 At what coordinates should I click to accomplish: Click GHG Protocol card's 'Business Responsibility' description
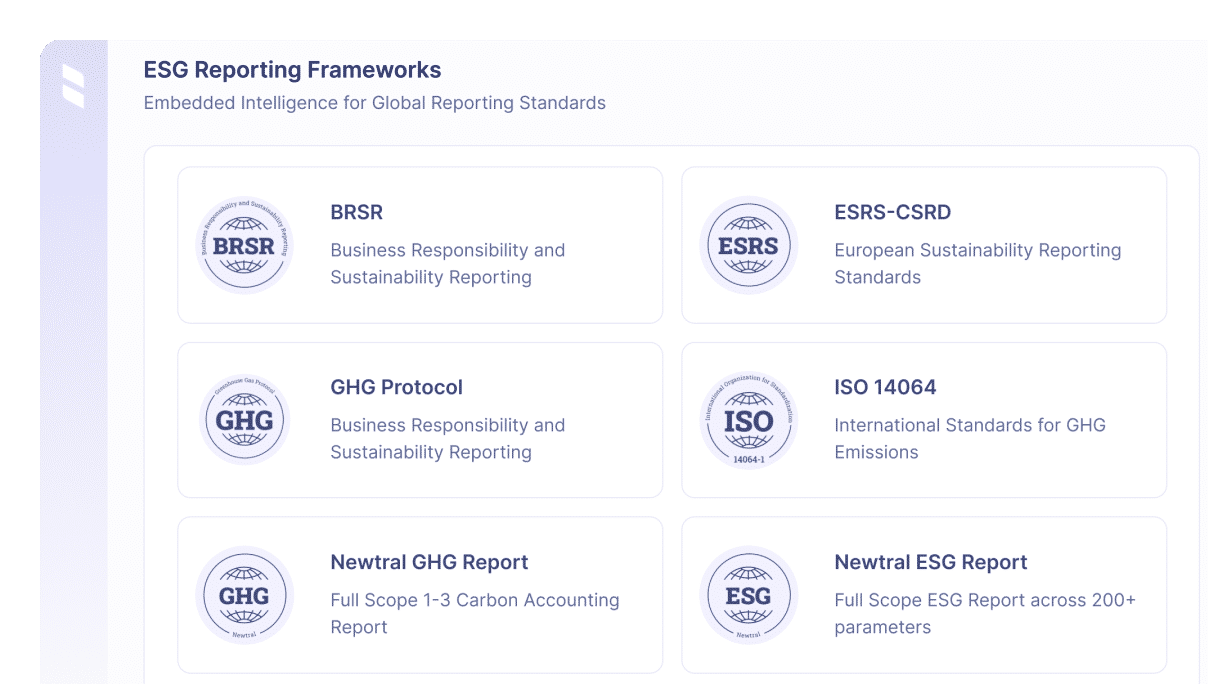(448, 439)
